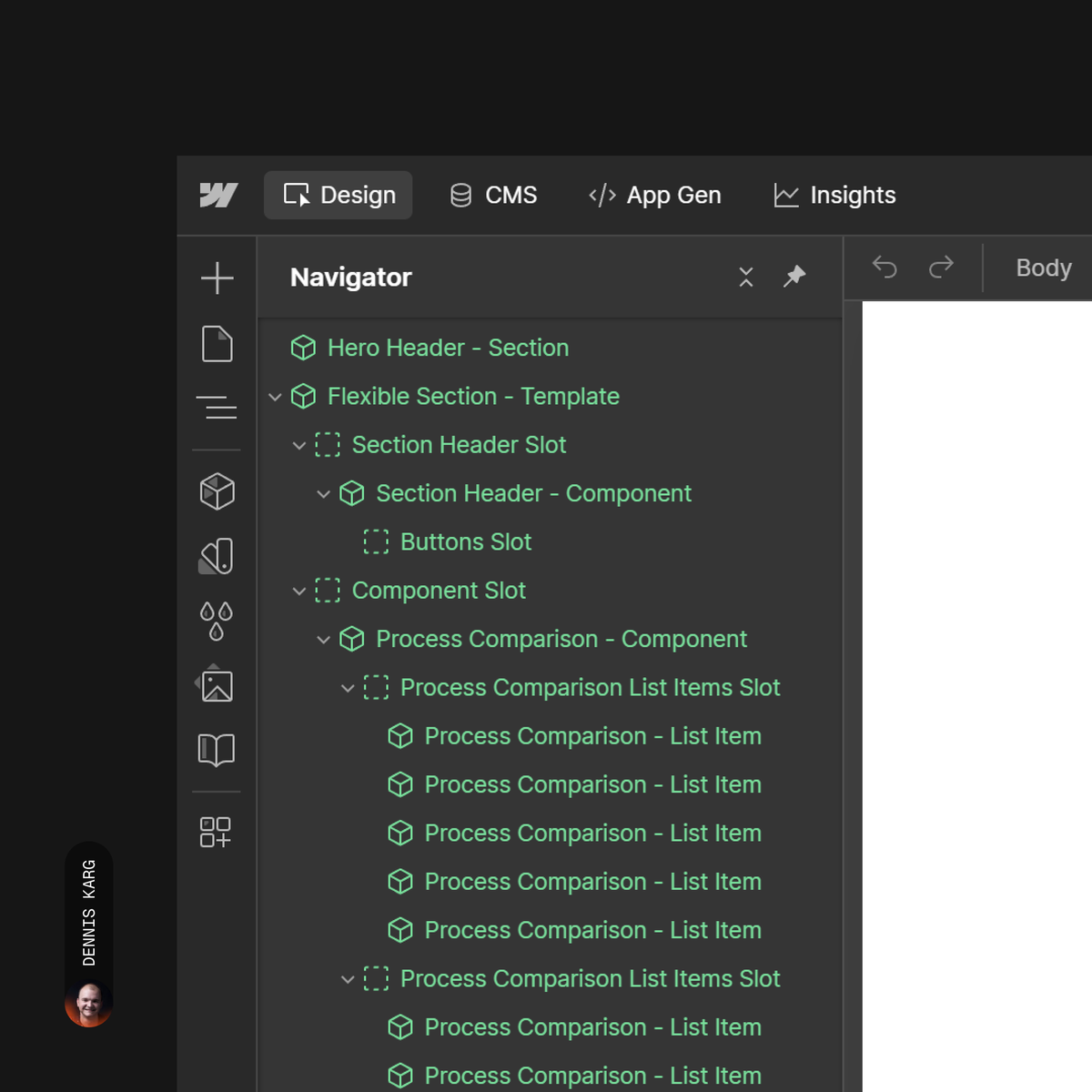Open the Components cube panel

217,491
